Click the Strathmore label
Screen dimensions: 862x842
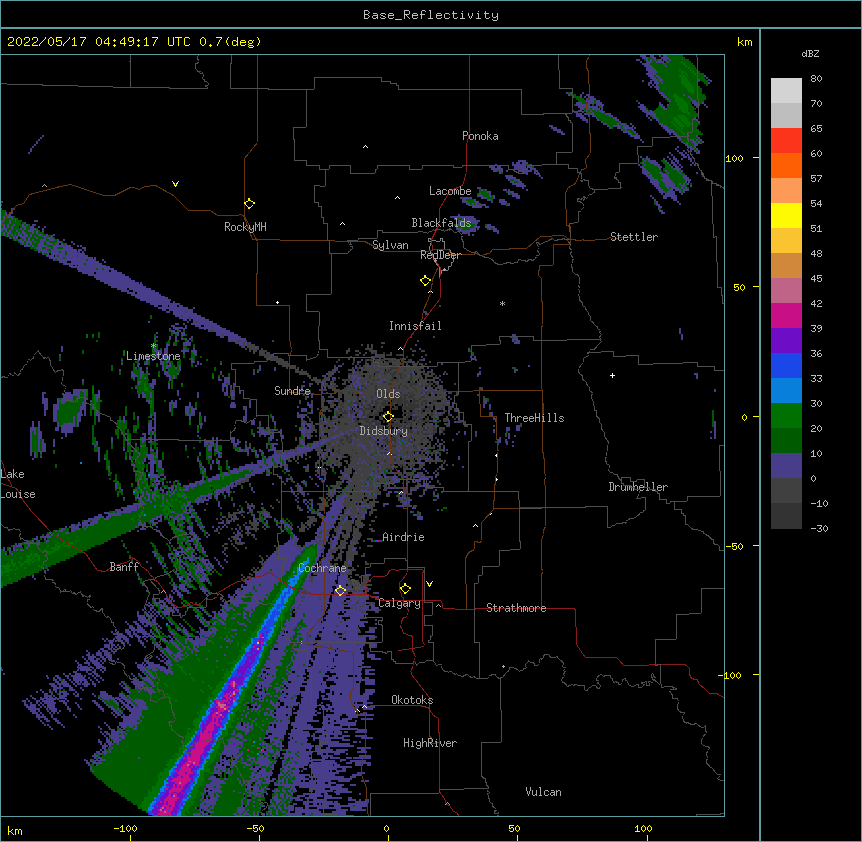pos(516,608)
